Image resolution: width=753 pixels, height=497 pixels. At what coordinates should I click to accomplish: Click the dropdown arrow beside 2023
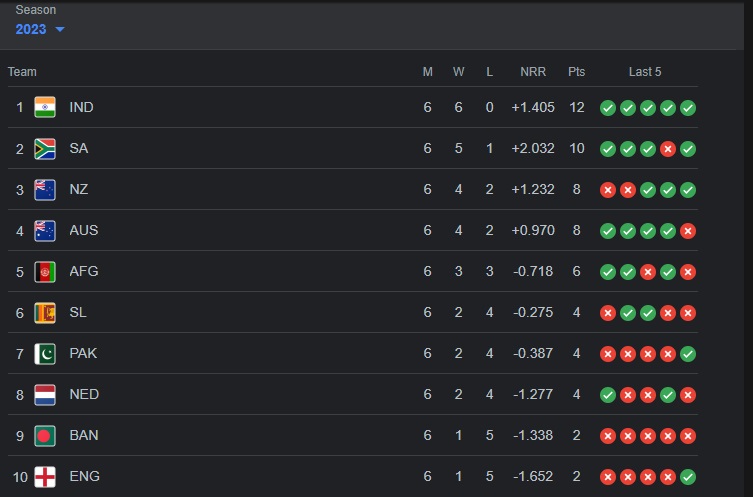[60, 29]
